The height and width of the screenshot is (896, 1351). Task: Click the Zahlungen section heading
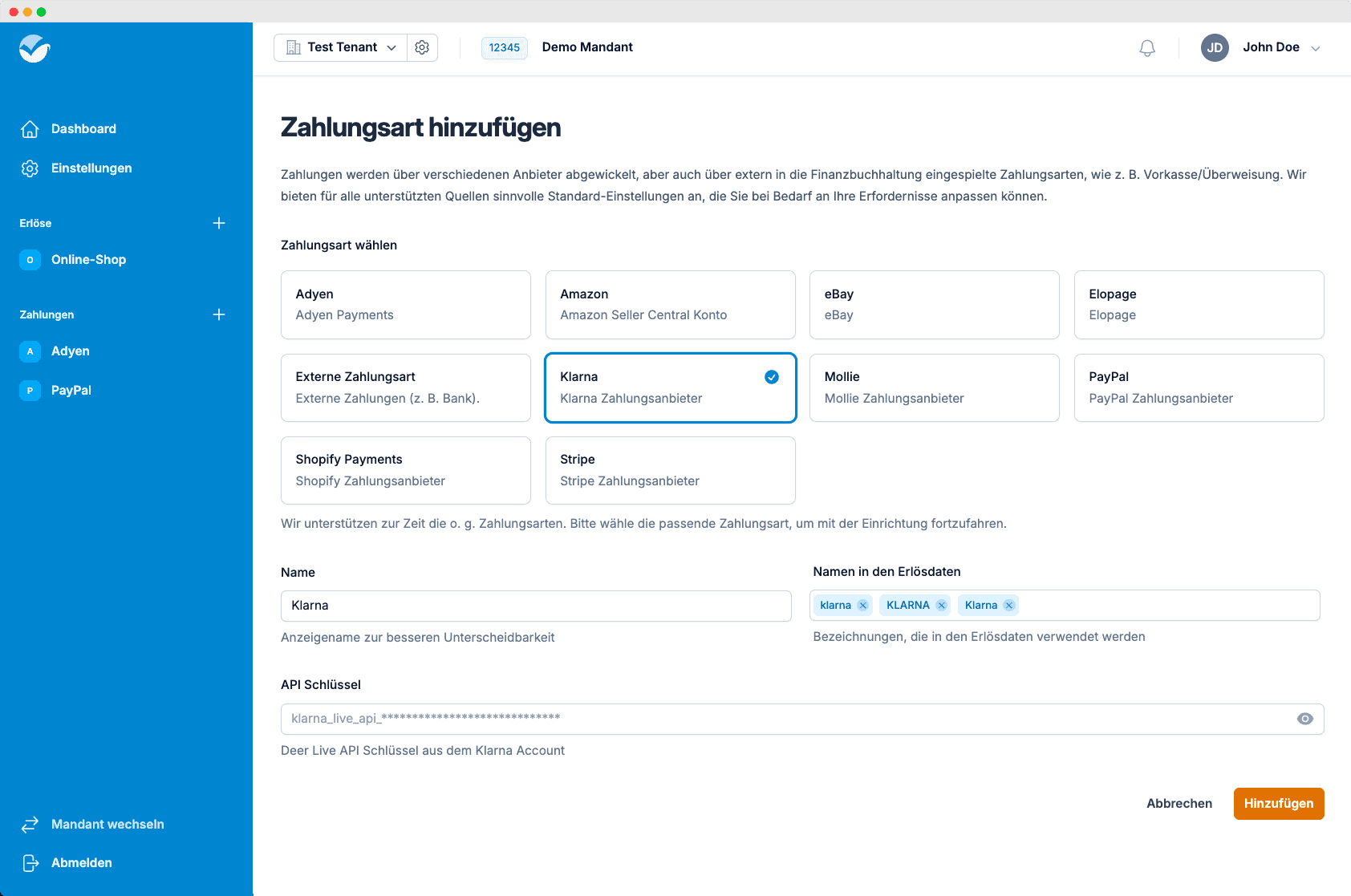47,314
